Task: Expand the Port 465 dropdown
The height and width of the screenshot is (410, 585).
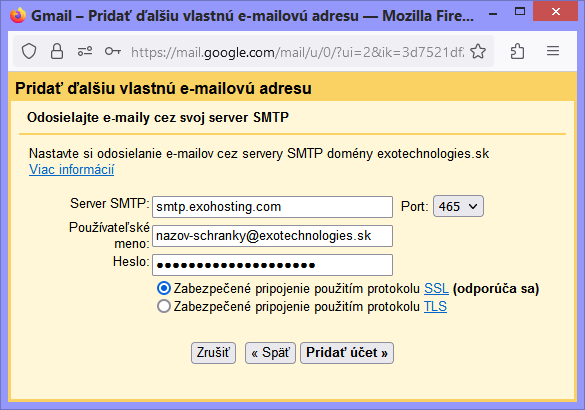Action: coord(458,206)
